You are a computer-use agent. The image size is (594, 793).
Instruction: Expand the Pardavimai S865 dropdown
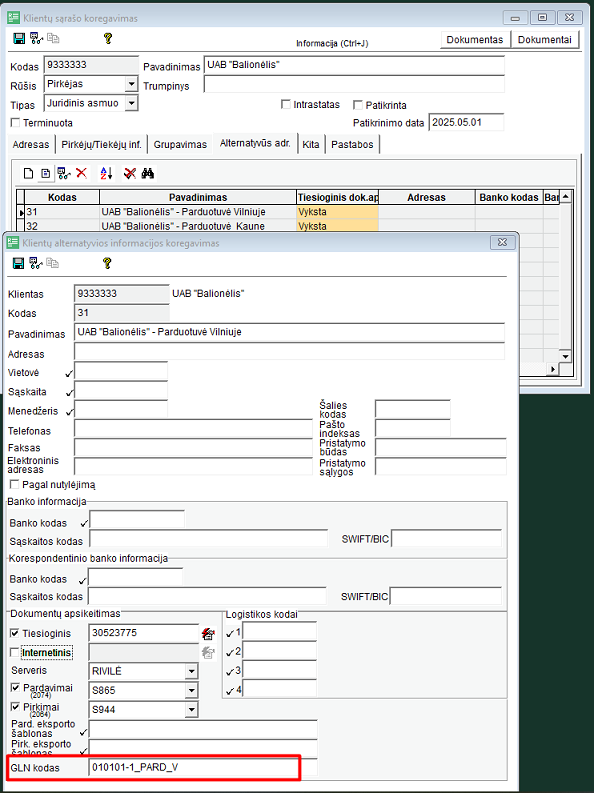point(191,691)
